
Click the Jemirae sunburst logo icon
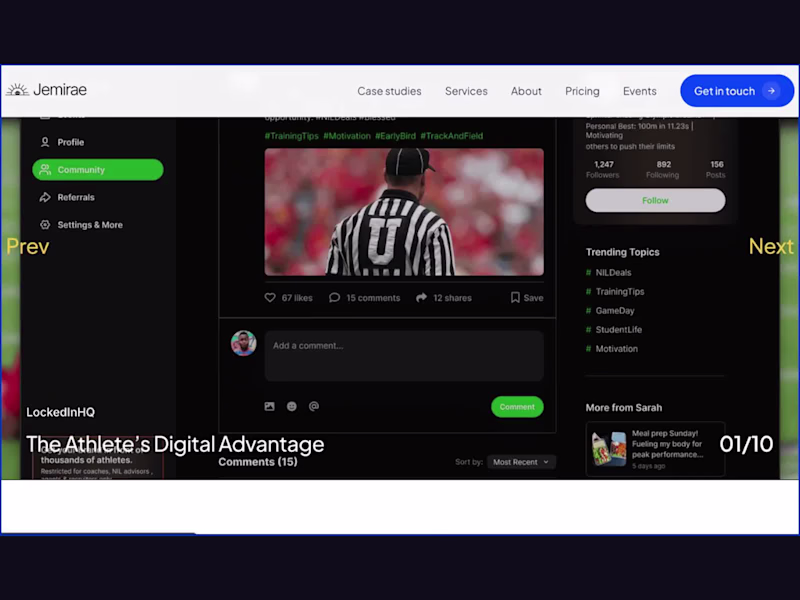pyautogui.click(x=17, y=90)
